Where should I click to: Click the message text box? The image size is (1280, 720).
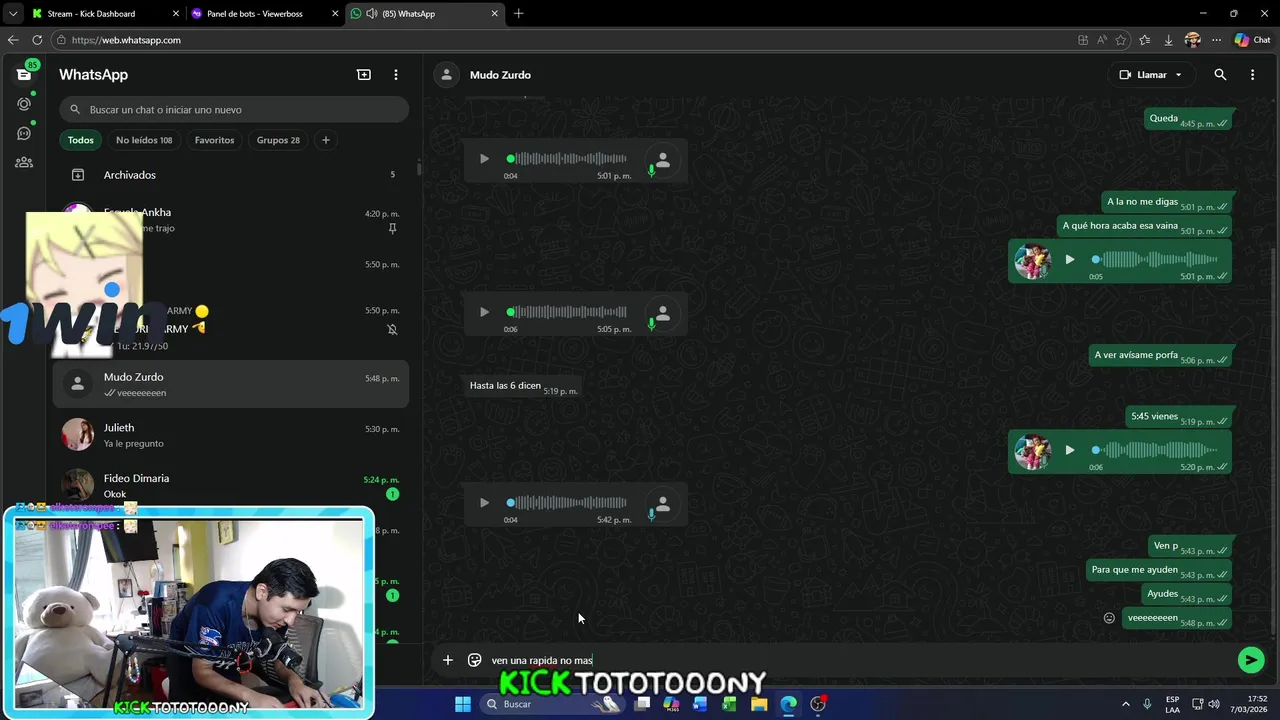(x=860, y=660)
